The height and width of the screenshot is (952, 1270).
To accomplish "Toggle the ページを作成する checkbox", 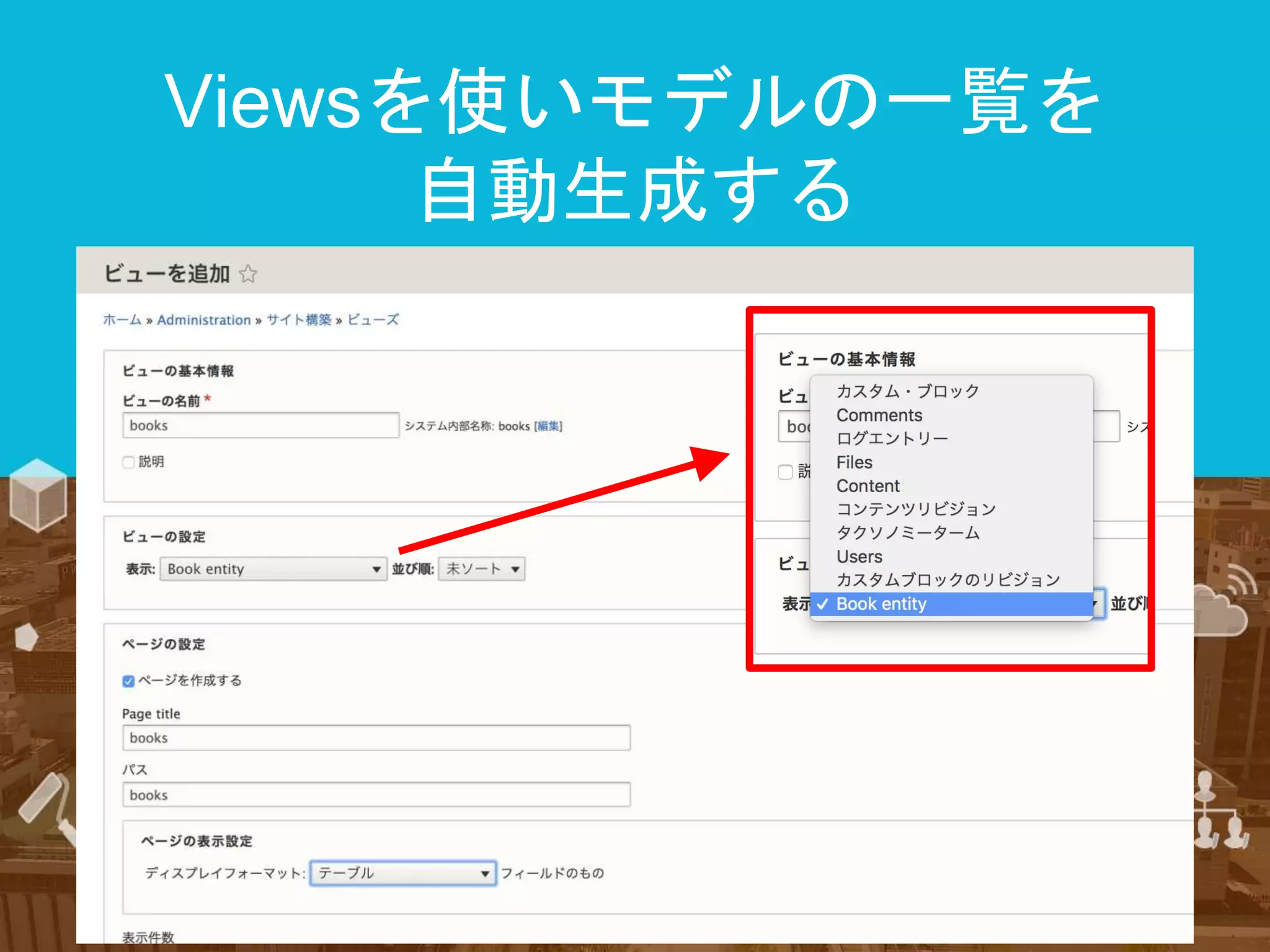I will 128,681.
